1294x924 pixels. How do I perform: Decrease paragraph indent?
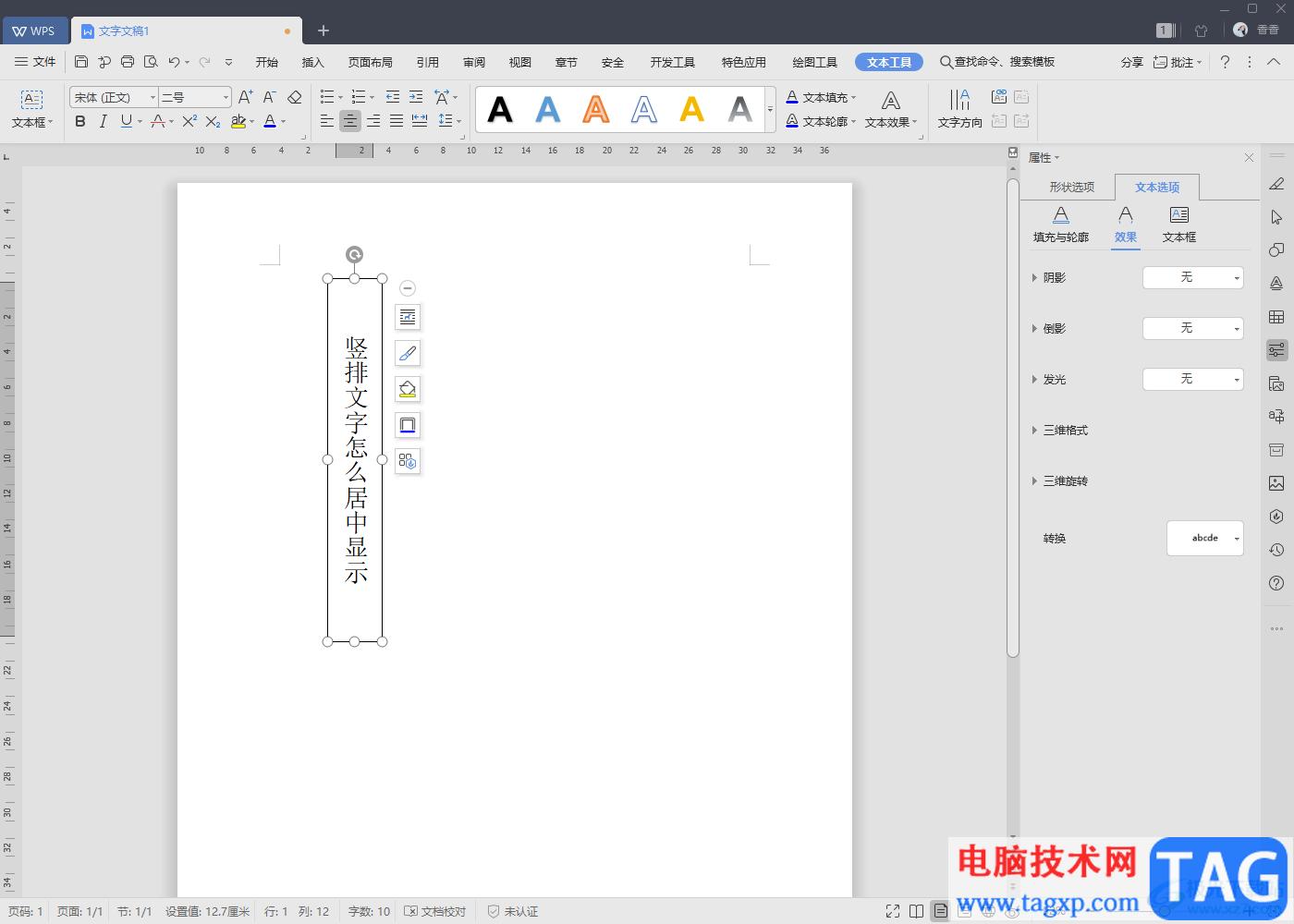pyautogui.click(x=393, y=97)
